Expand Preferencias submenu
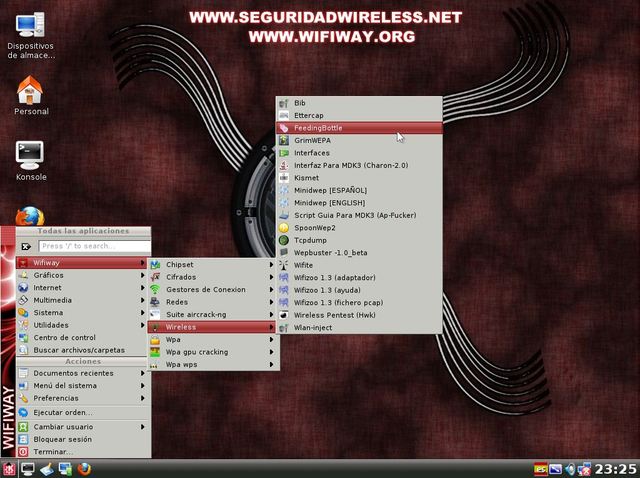This screenshot has width=640, height=478. point(82,398)
